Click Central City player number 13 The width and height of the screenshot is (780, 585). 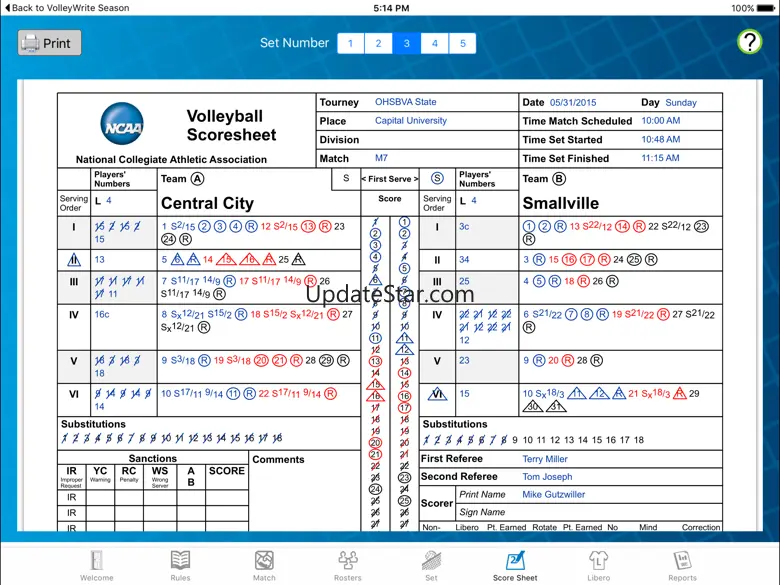point(99,260)
